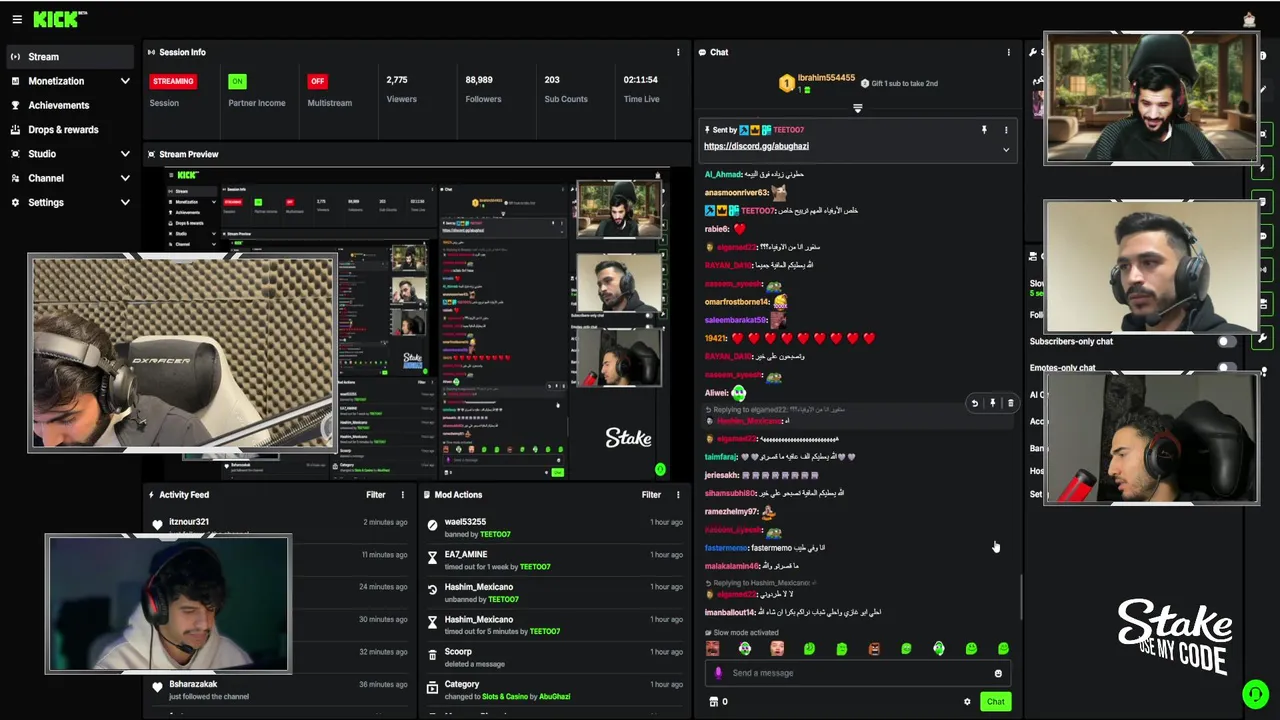Click the ban icon next to wael53255
This screenshot has height=720, width=1280.
tap(433, 525)
